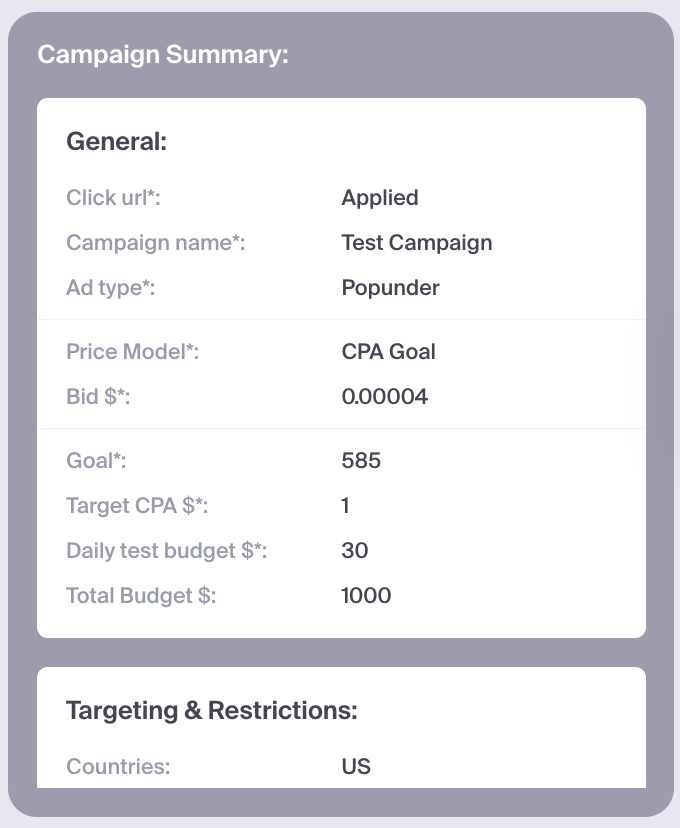Click the Bid $ label
This screenshot has height=828, width=680.
tap(98, 397)
